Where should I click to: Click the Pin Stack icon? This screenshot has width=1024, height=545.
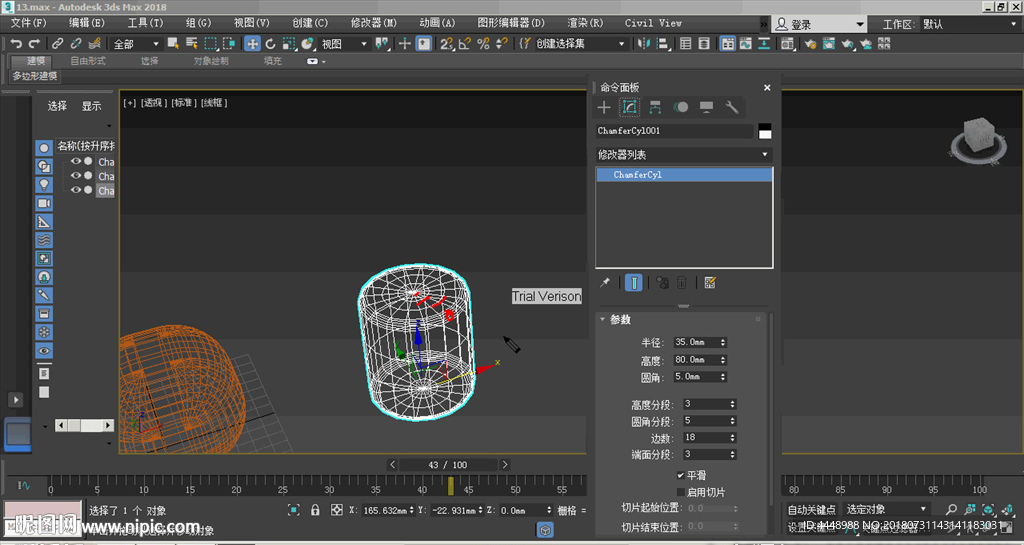coord(605,283)
